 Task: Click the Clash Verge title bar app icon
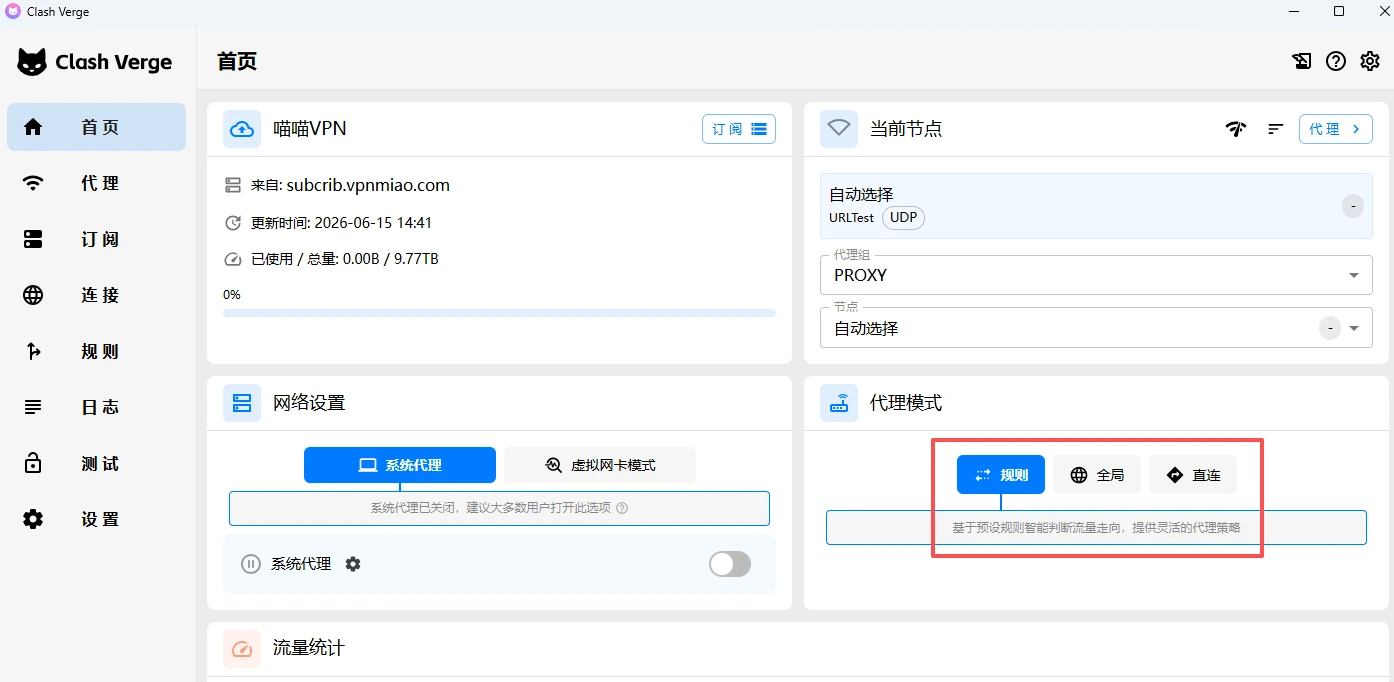(x=13, y=11)
